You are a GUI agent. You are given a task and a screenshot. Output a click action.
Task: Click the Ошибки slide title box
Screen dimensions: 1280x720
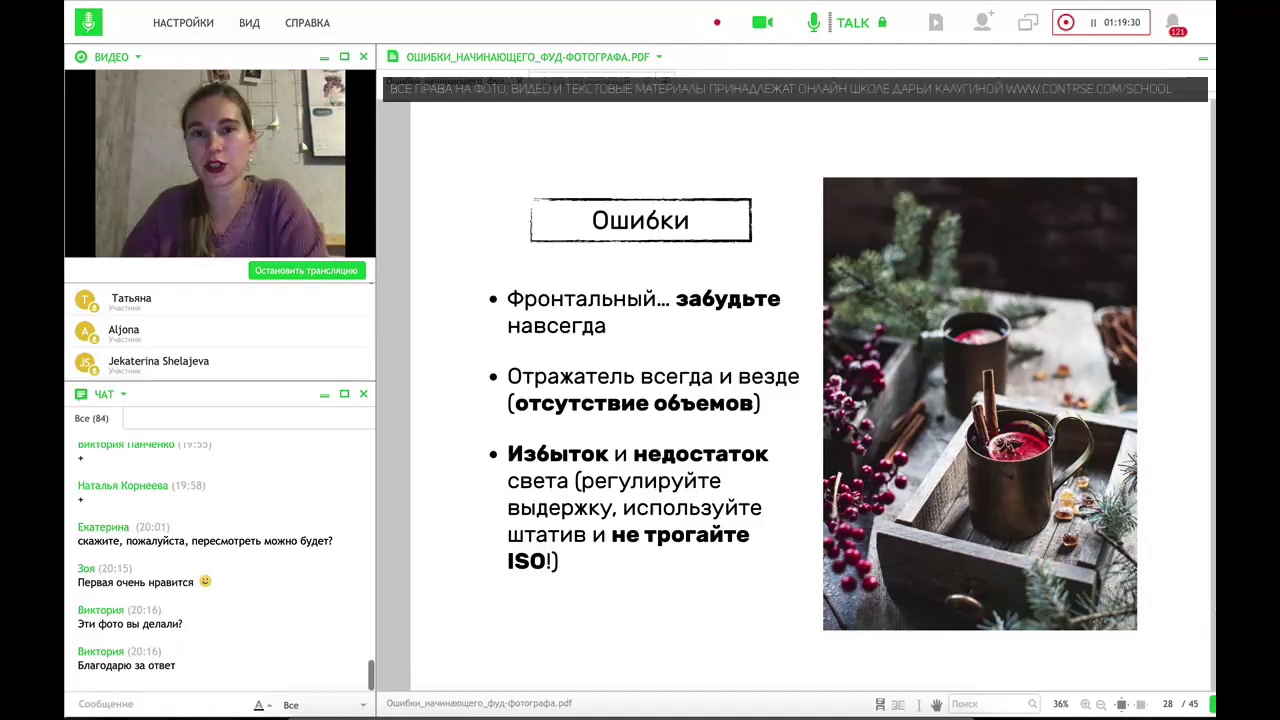(641, 220)
